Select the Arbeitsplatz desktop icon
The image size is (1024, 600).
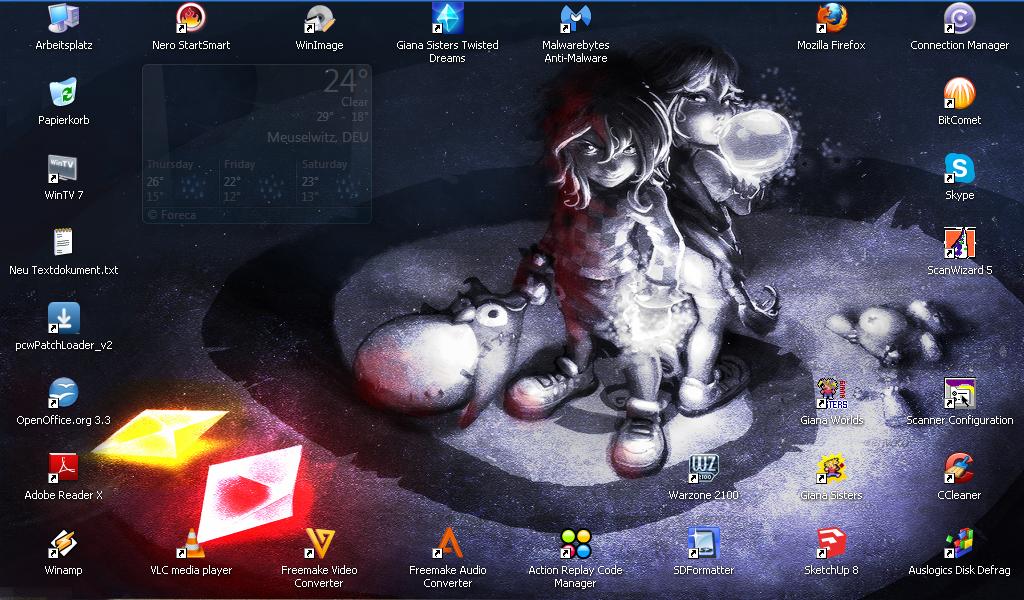(63, 19)
